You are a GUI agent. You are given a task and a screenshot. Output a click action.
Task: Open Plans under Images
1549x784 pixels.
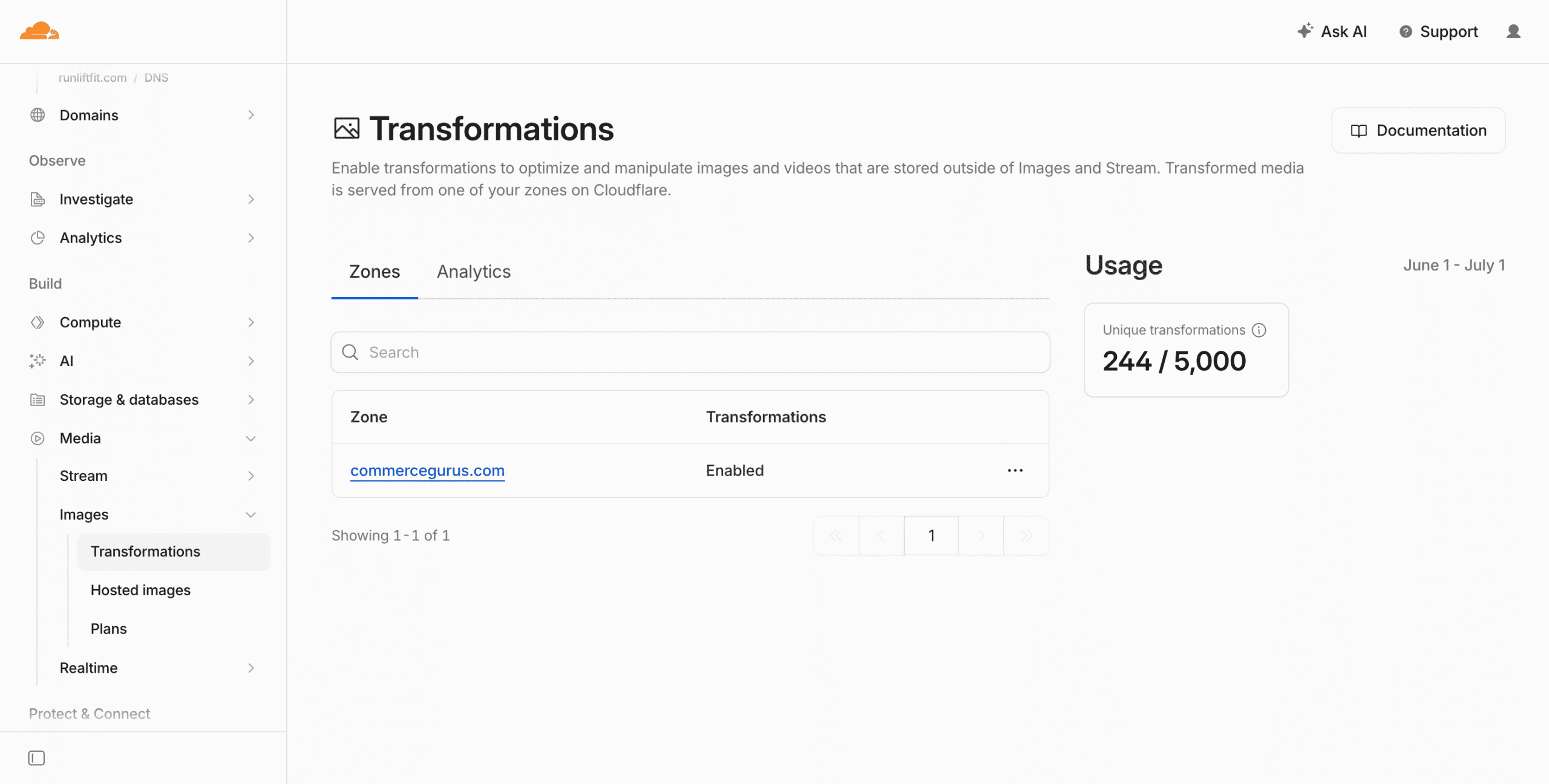[109, 629]
